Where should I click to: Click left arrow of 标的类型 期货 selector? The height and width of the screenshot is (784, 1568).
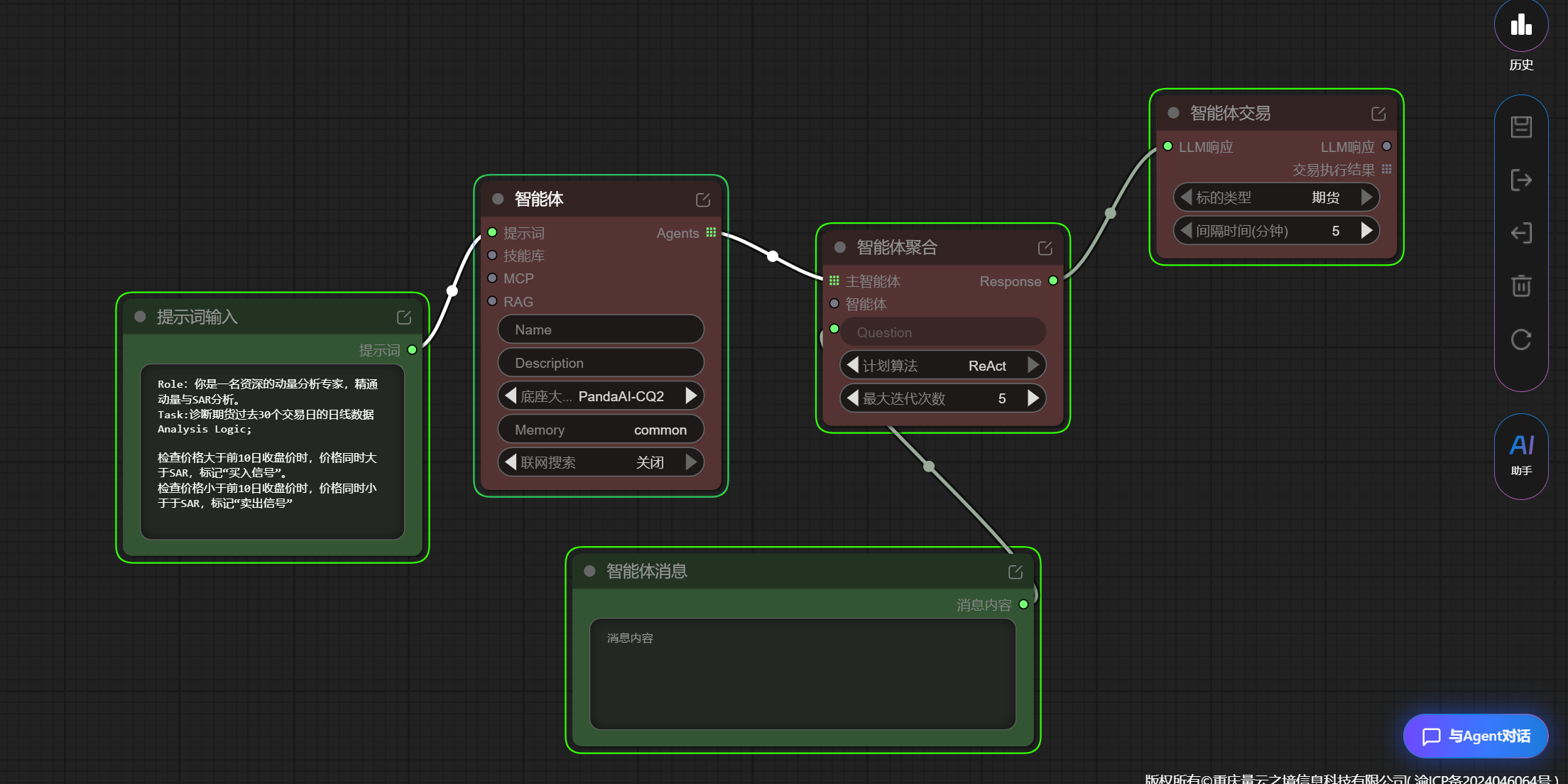(1186, 197)
